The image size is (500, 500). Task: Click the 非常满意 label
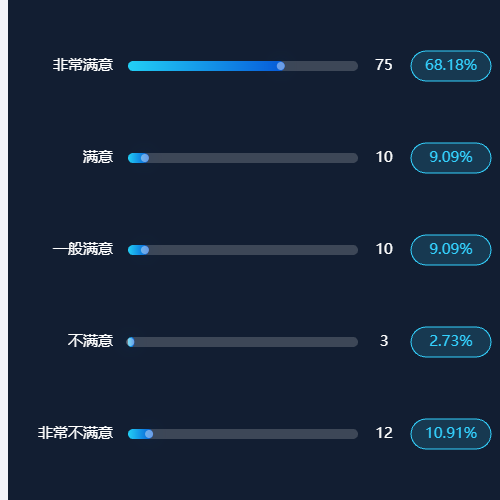tap(83, 65)
